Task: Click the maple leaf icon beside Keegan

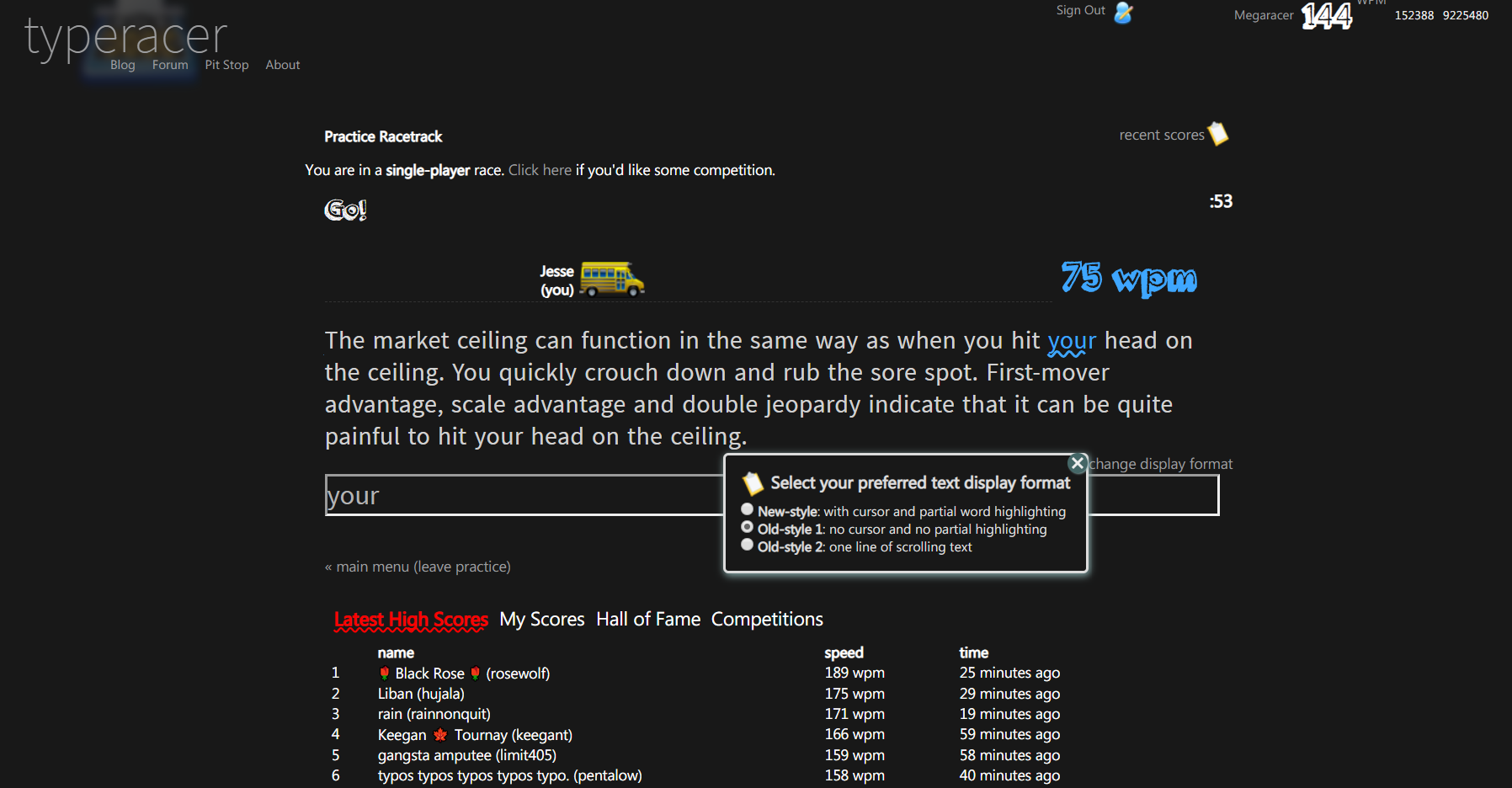Action: [440, 735]
